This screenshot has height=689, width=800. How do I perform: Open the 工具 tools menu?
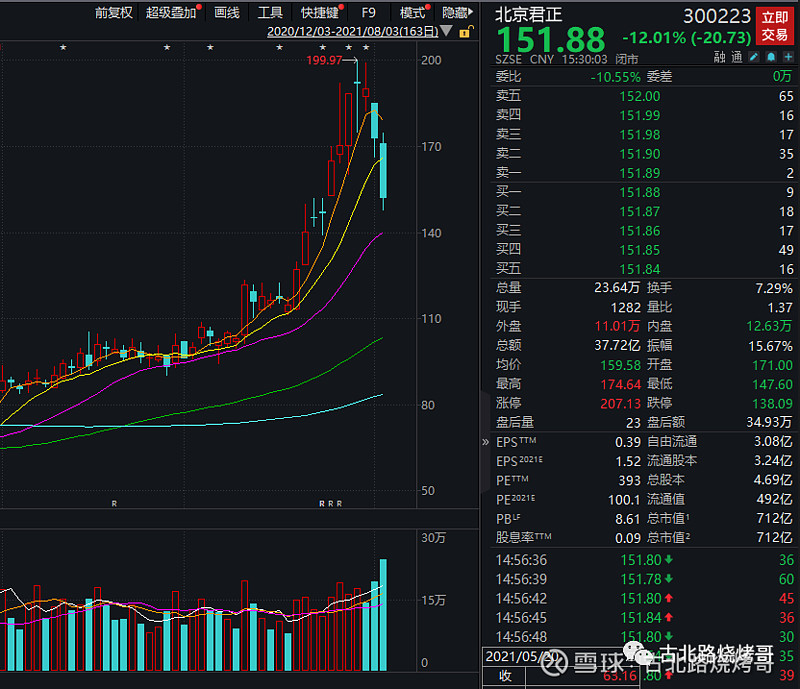pos(270,13)
